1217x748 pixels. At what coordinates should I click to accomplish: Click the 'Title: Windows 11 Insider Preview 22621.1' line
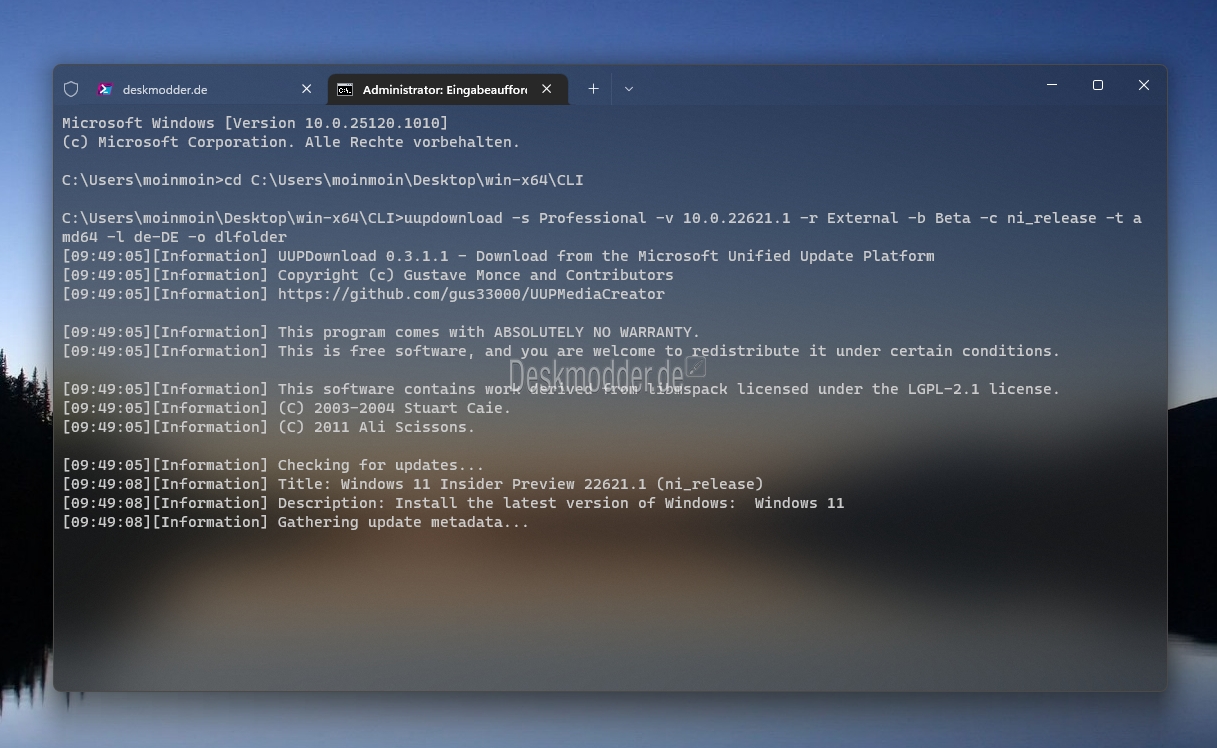click(413, 484)
